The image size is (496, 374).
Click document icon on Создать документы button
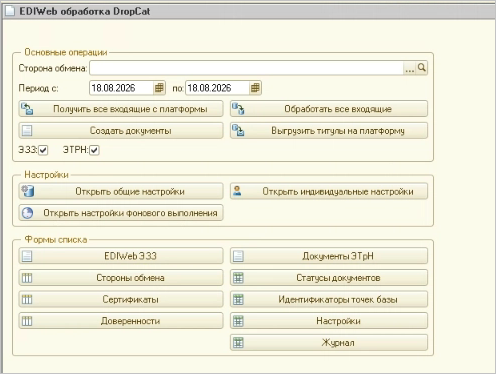pyautogui.click(x=27, y=131)
